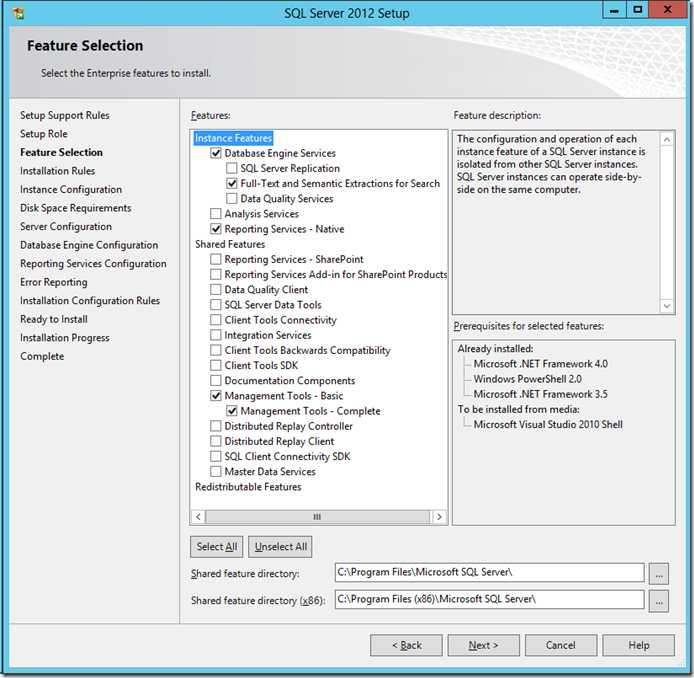
Task: Cancel the SQL Server setup
Action: tap(561, 645)
